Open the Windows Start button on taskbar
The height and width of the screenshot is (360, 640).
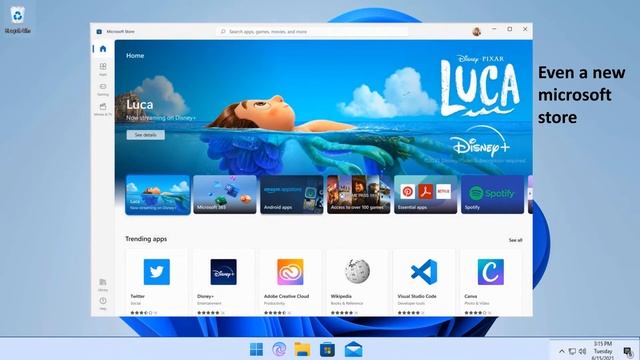pos(256,349)
